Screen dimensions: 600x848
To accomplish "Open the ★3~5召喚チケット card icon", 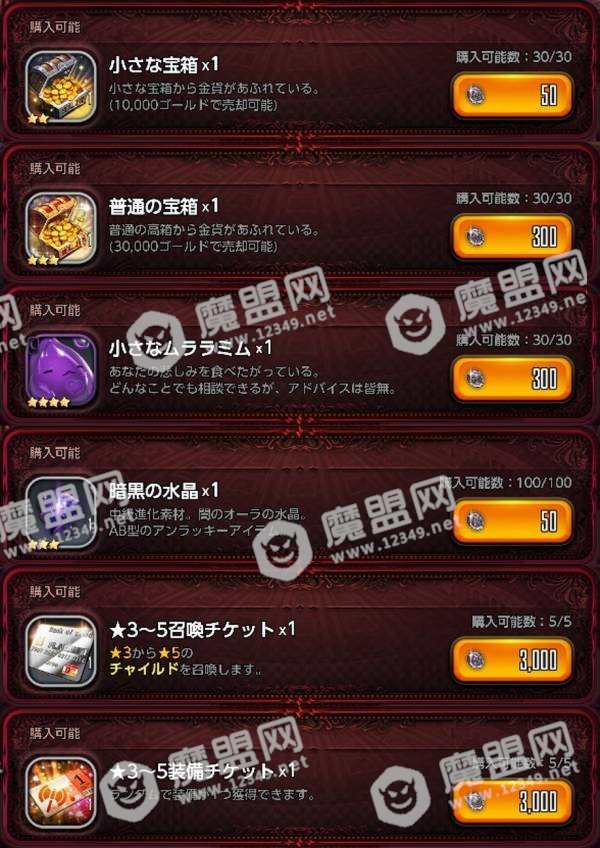I will click(61, 652).
